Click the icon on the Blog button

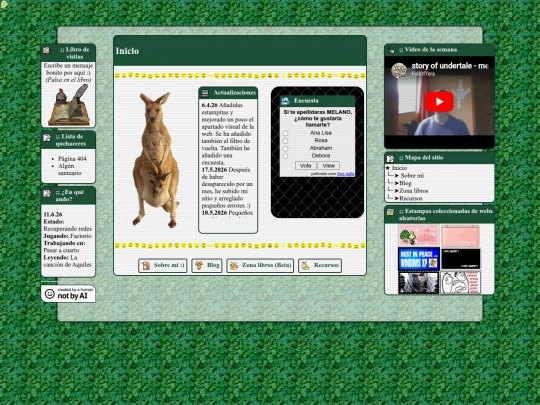tap(199, 265)
